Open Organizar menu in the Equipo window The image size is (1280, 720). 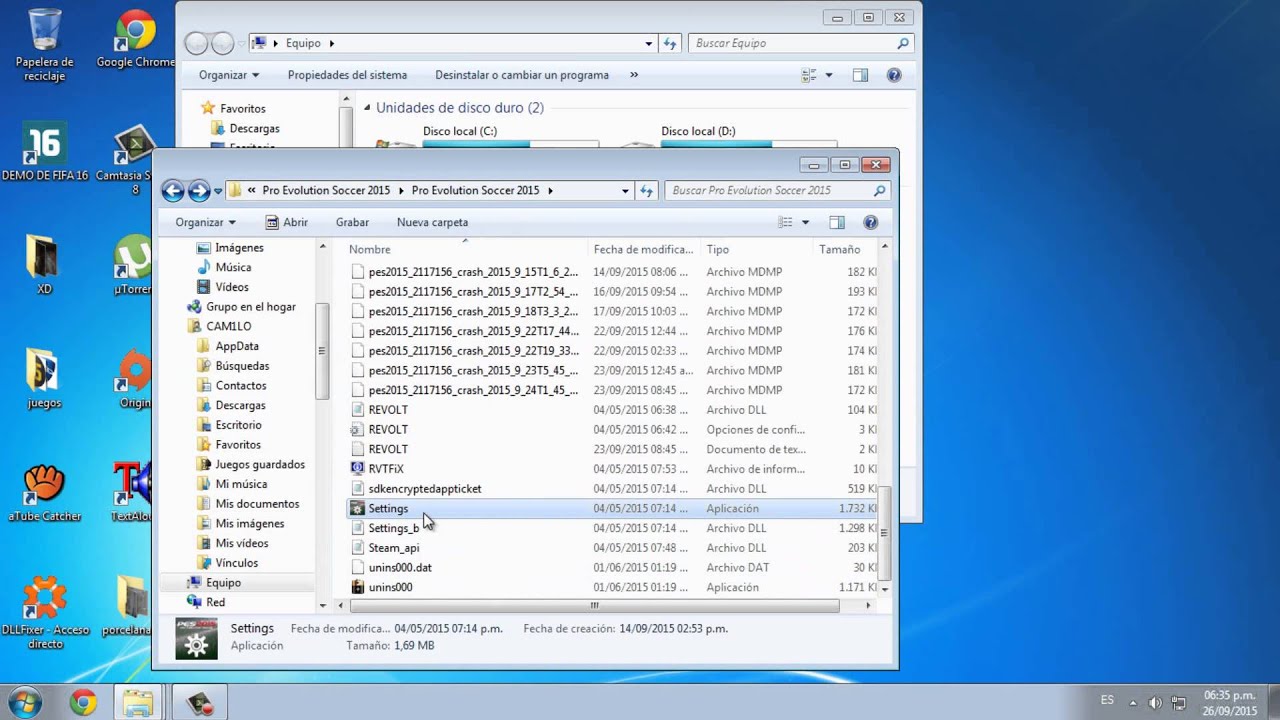229,75
